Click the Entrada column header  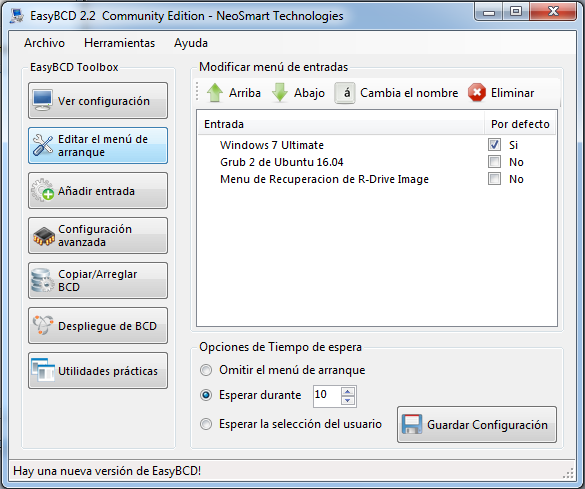(341, 124)
